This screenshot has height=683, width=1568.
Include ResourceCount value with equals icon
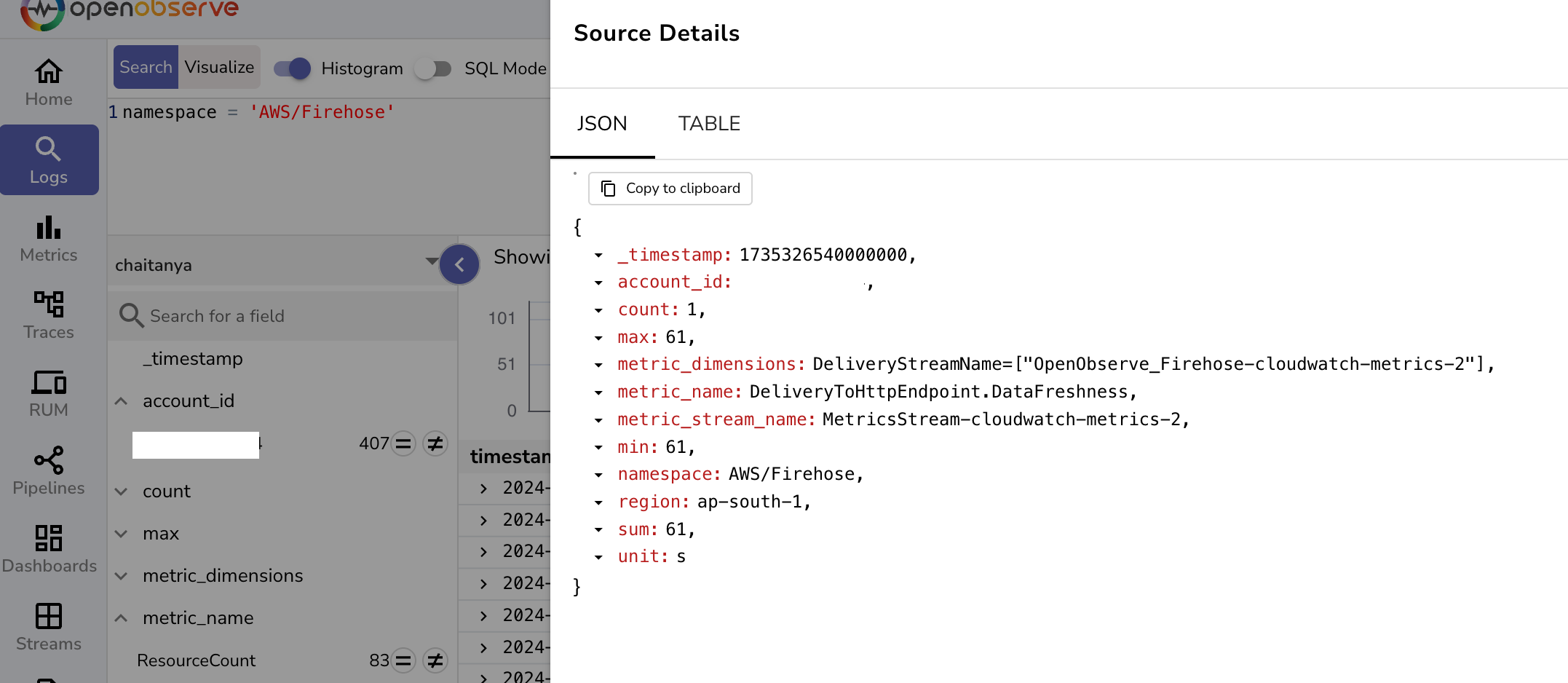(x=403, y=660)
